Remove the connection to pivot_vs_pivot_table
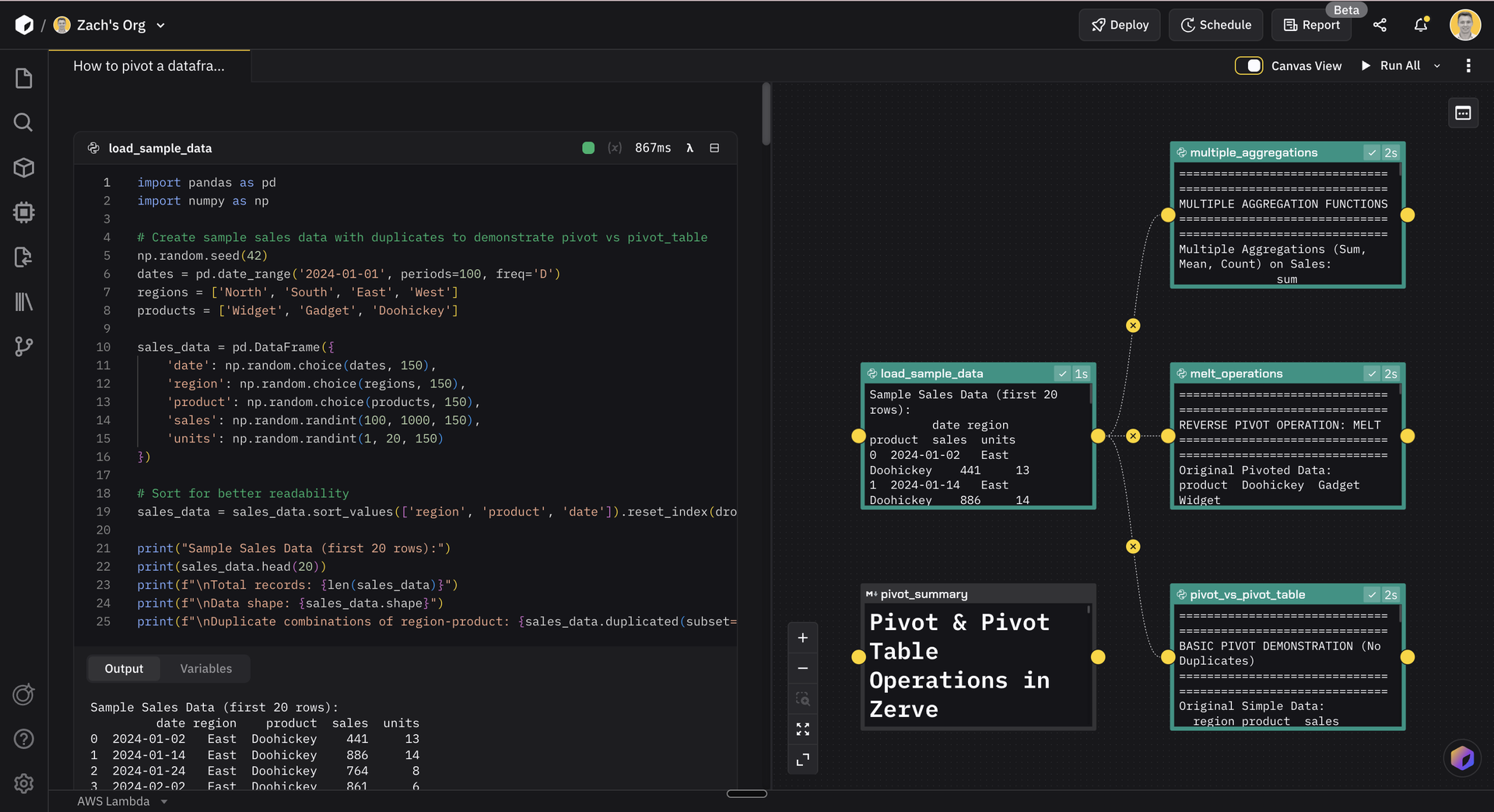 point(1133,547)
